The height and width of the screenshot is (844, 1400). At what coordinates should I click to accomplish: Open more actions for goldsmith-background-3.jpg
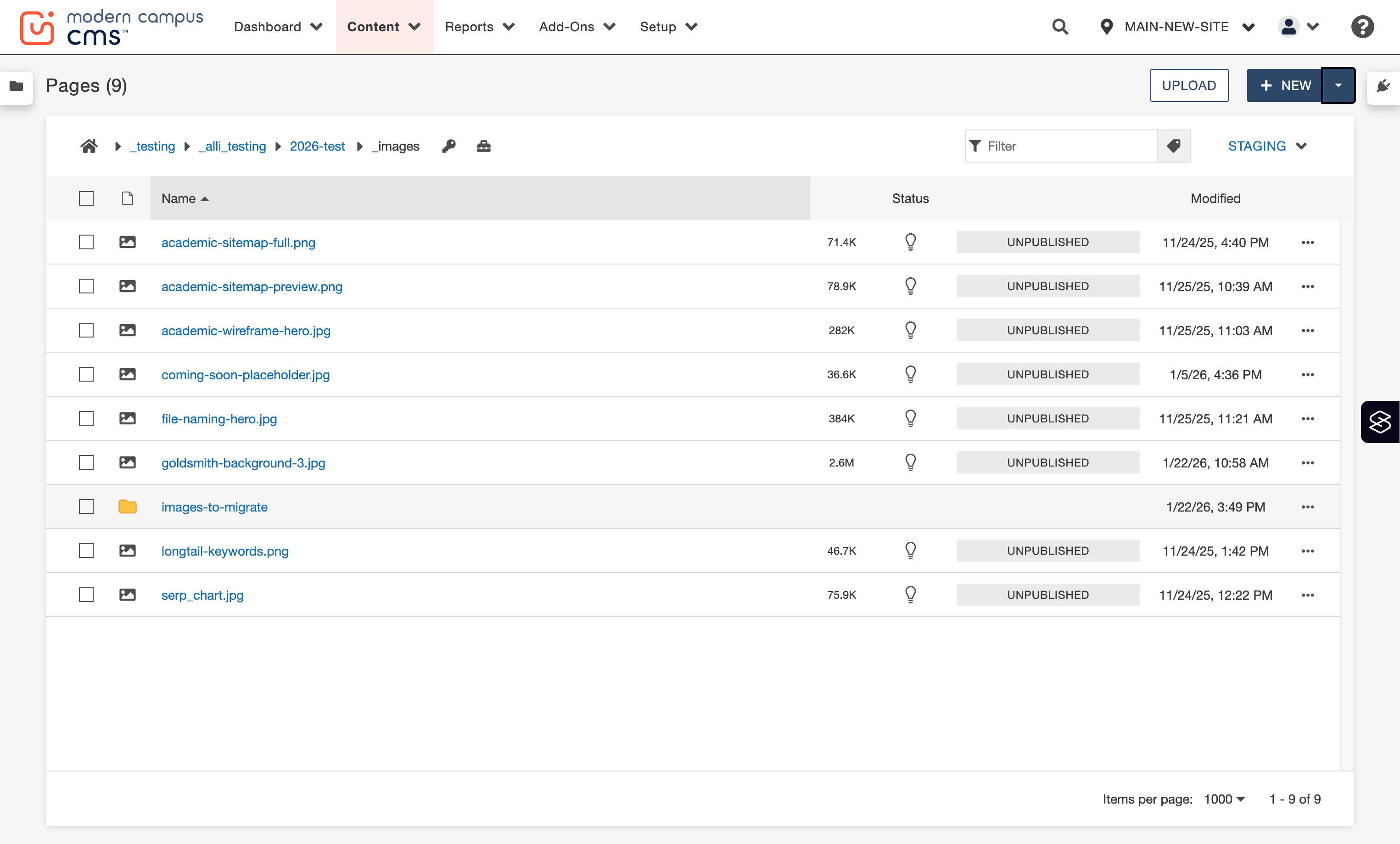point(1307,462)
